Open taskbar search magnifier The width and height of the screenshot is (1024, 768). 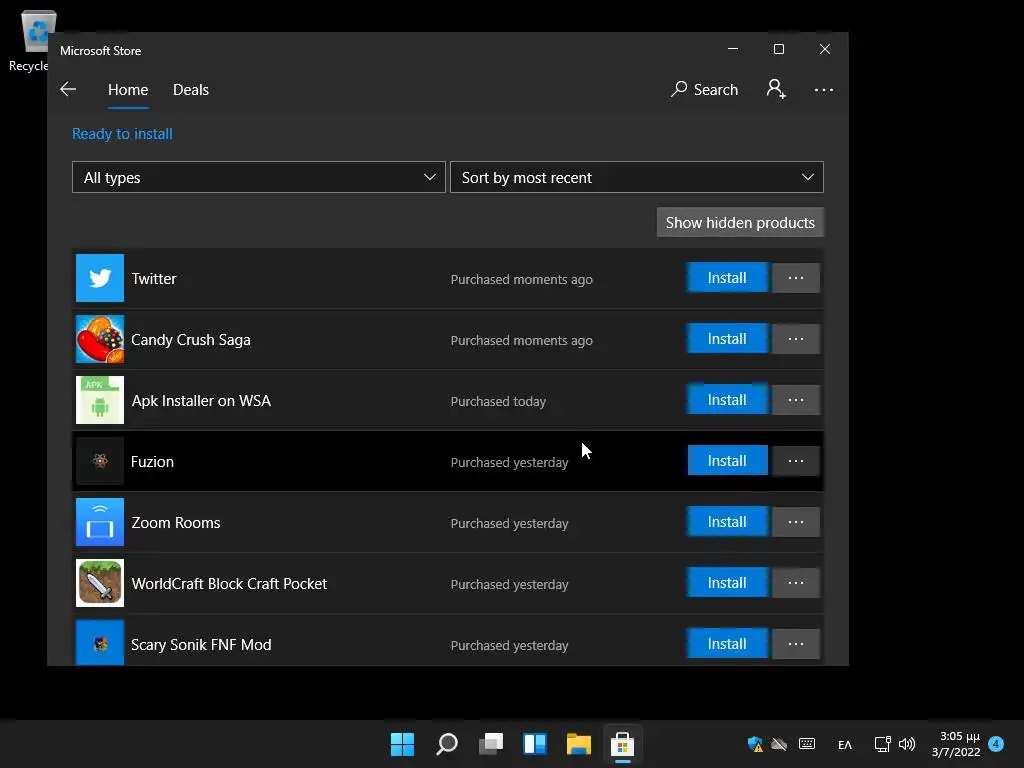tap(447, 744)
